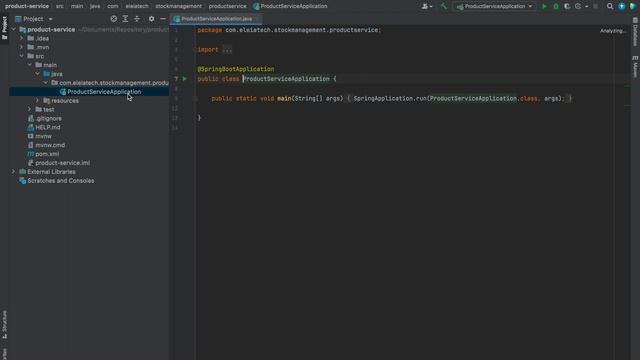Hide the Project tool window

(163, 19)
